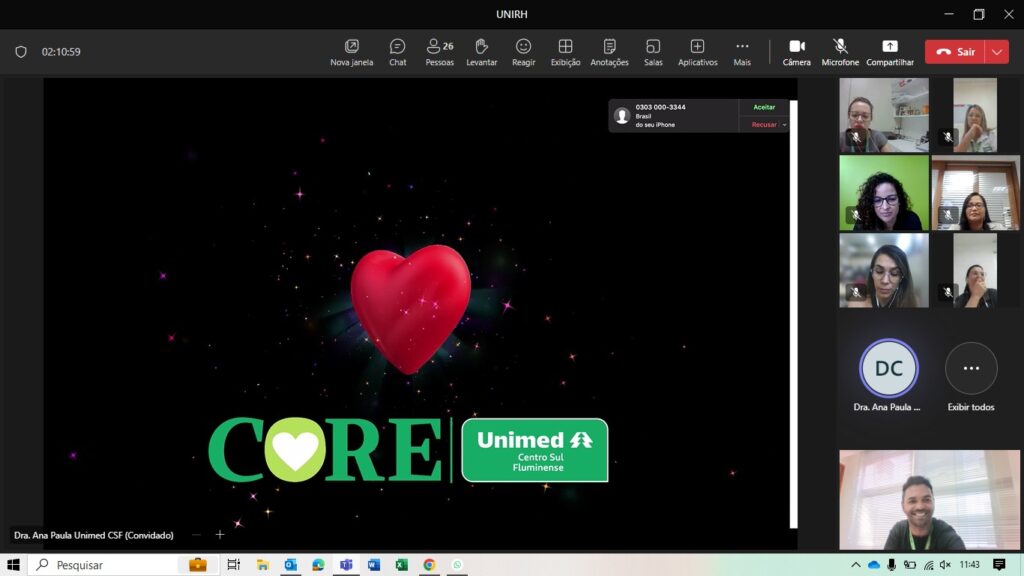
Task: Unmute the Microfone
Action: click(x=840, y=52)
